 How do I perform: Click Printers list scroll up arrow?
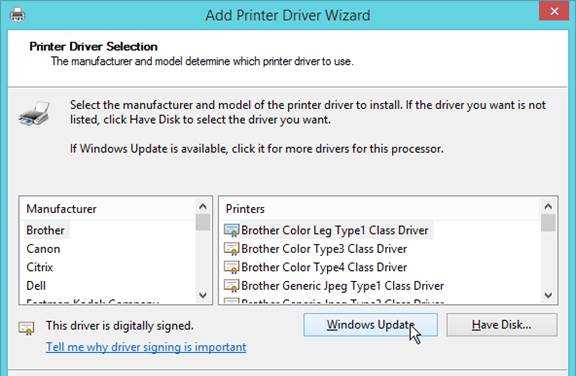pos(548,206)
